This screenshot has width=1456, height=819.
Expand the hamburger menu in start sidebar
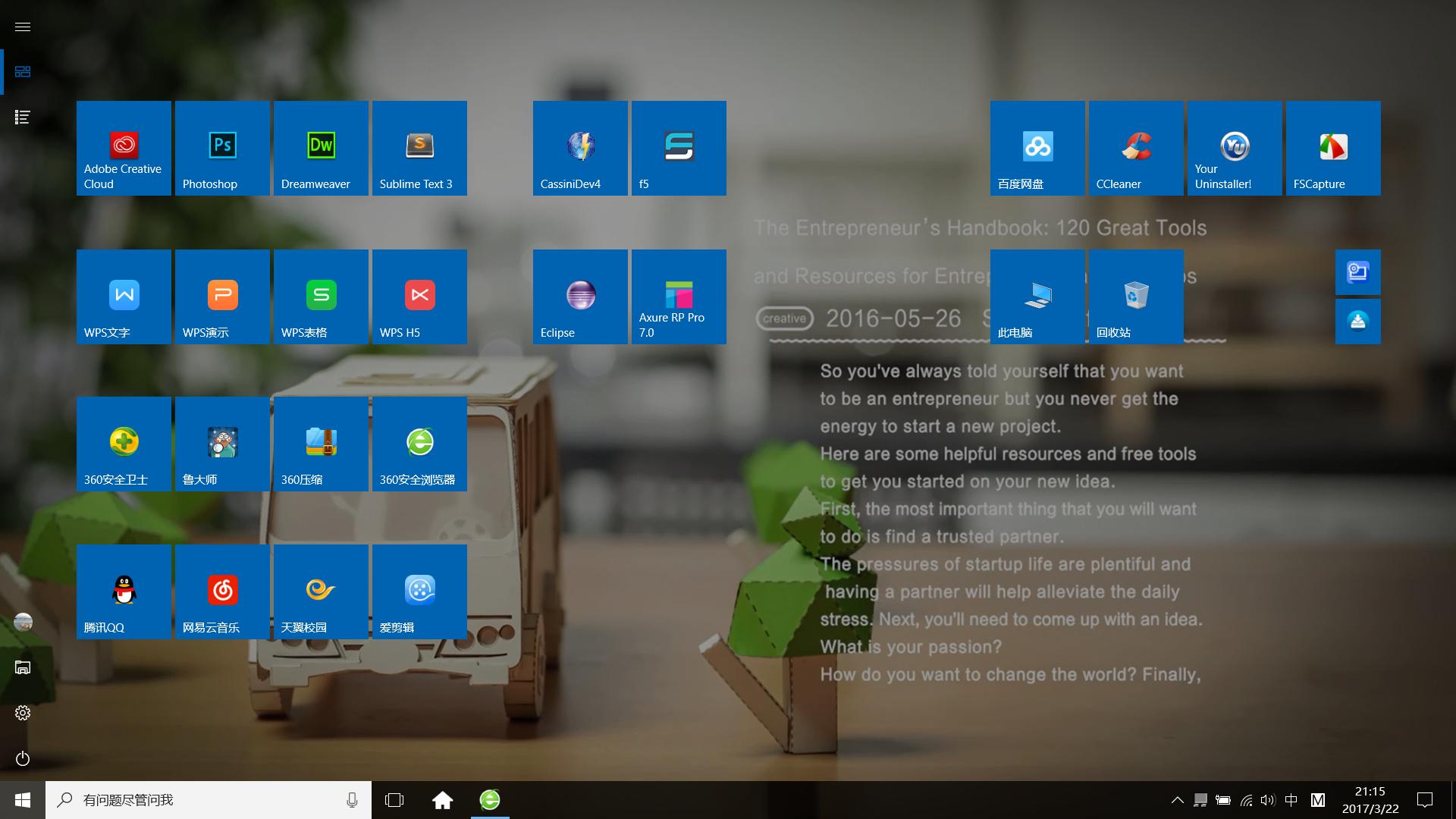(23, 27)
